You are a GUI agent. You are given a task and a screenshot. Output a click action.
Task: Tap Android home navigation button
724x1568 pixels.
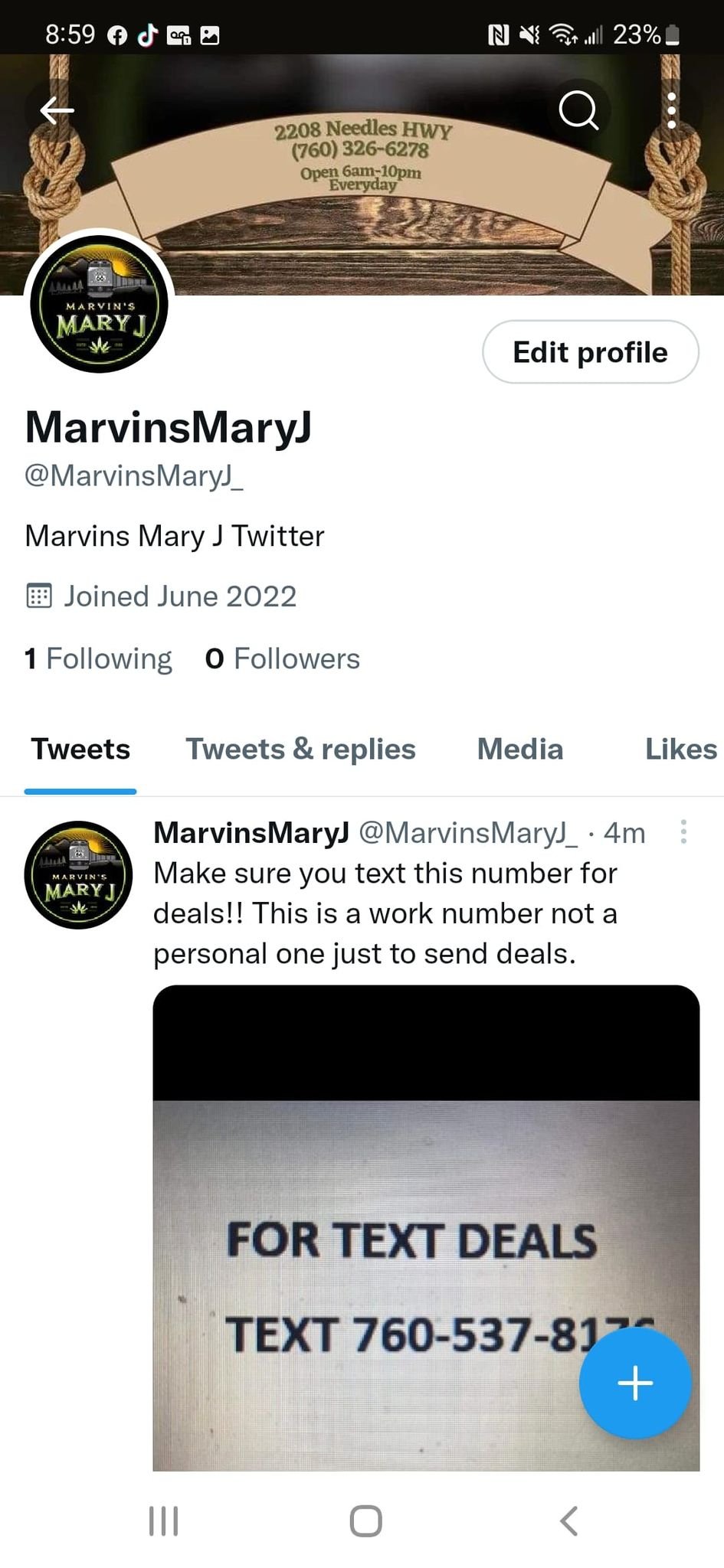[365, 1521]
